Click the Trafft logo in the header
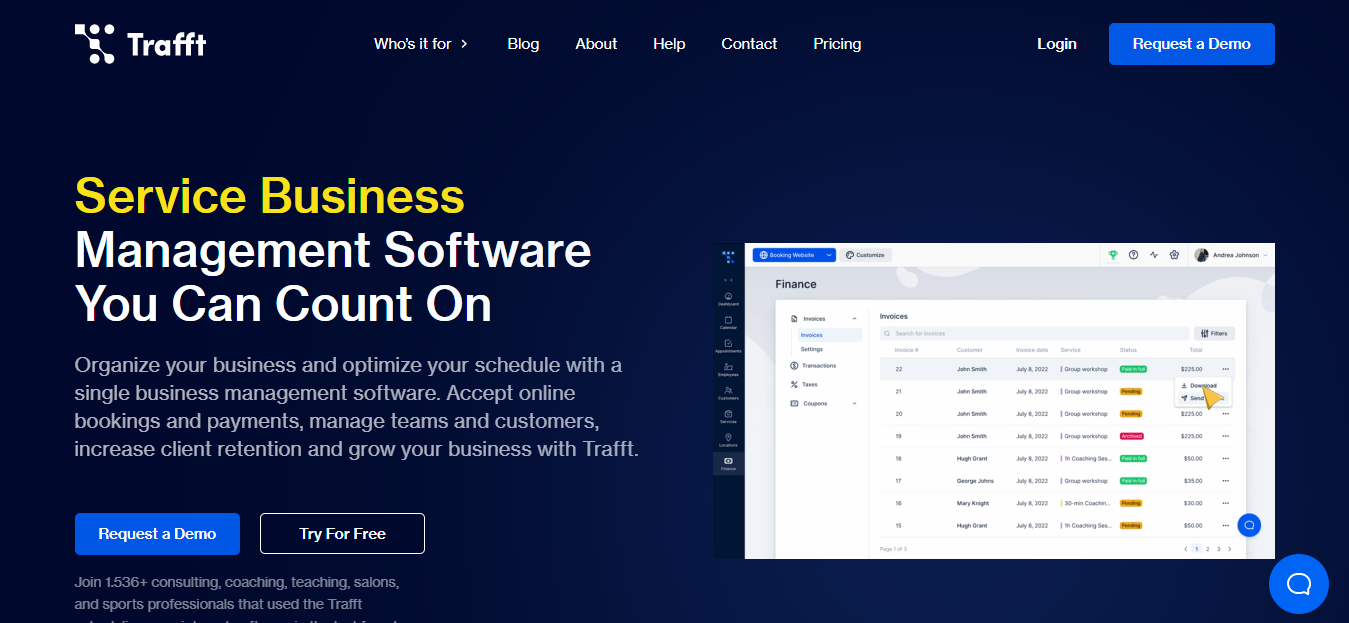The width and height of the screenshot is (1349, 623). [x=141, y=44]
